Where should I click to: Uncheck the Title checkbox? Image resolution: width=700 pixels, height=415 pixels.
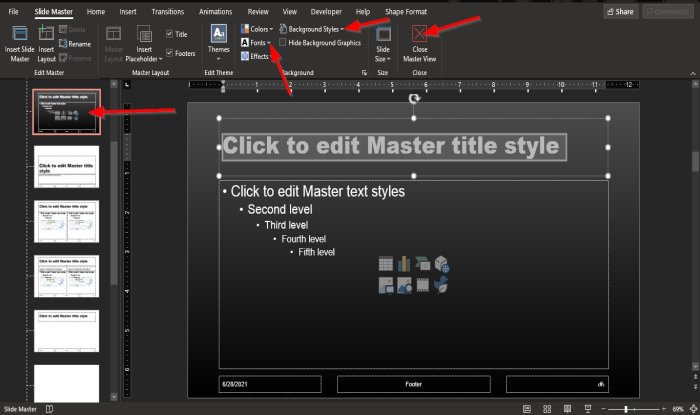(169, 34)
